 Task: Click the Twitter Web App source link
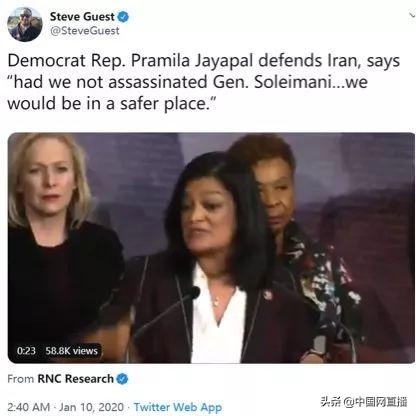[178, 407]
